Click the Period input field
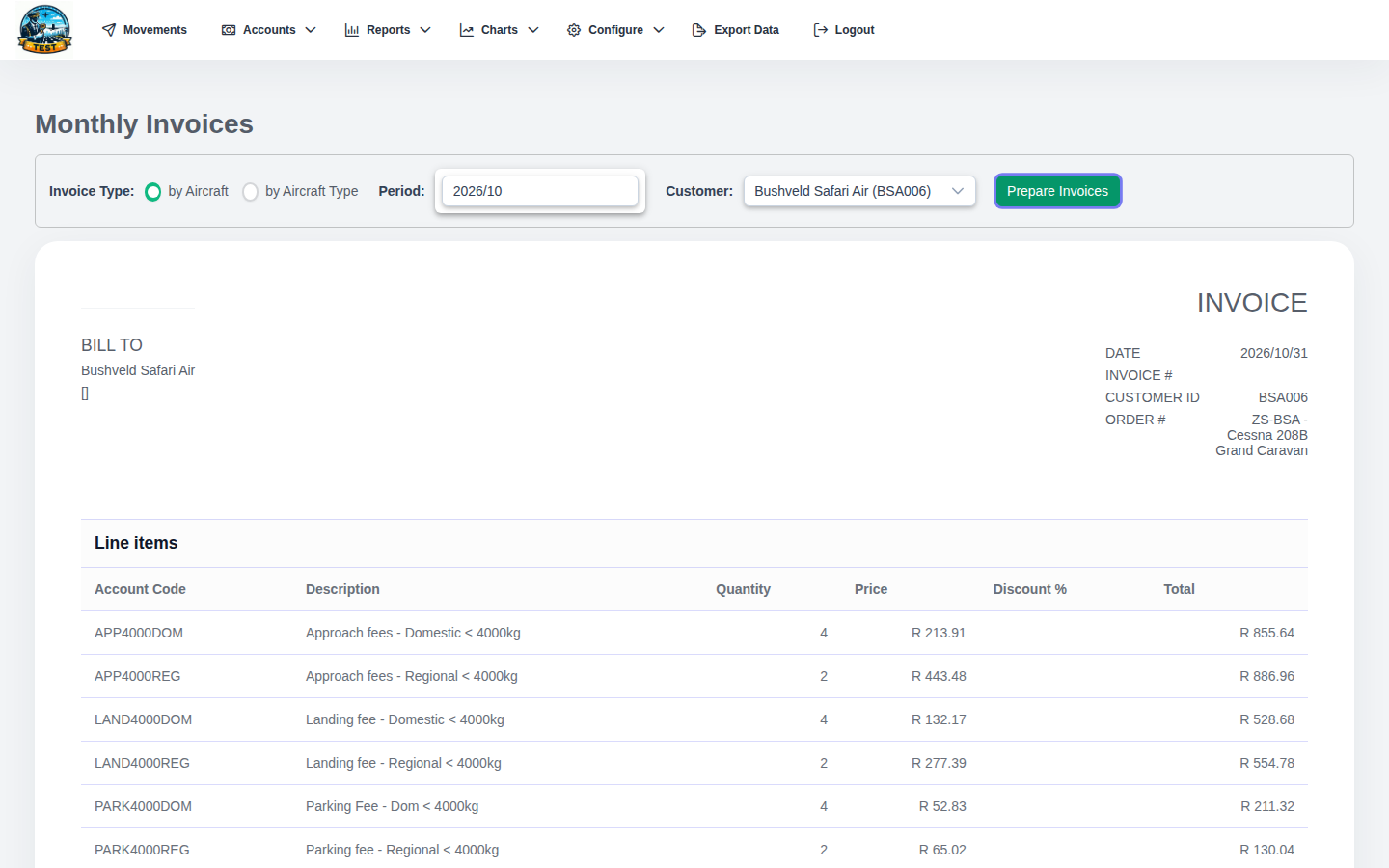The width and height of the screenshot is (1389, 868). click(540, 191)
